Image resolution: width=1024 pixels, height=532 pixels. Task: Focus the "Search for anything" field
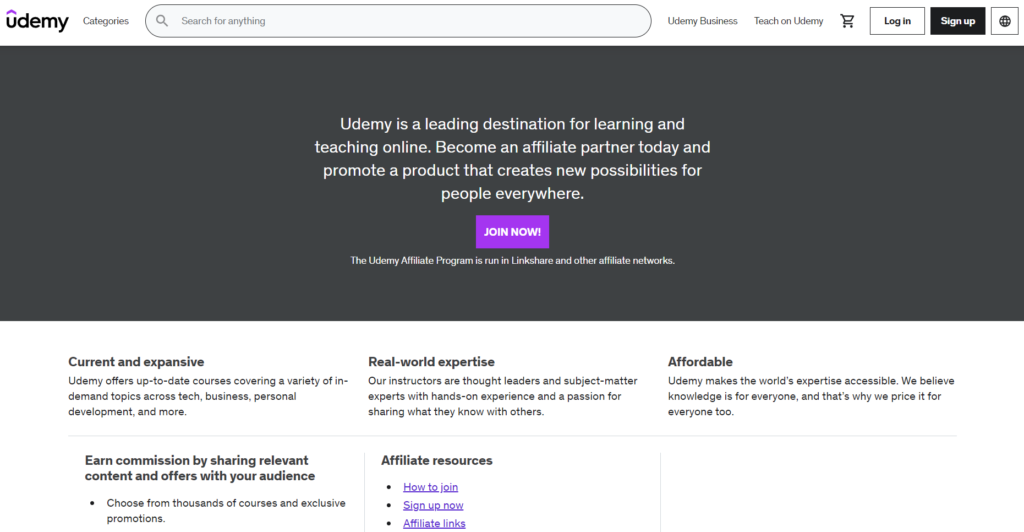click(x=400, y=21)
